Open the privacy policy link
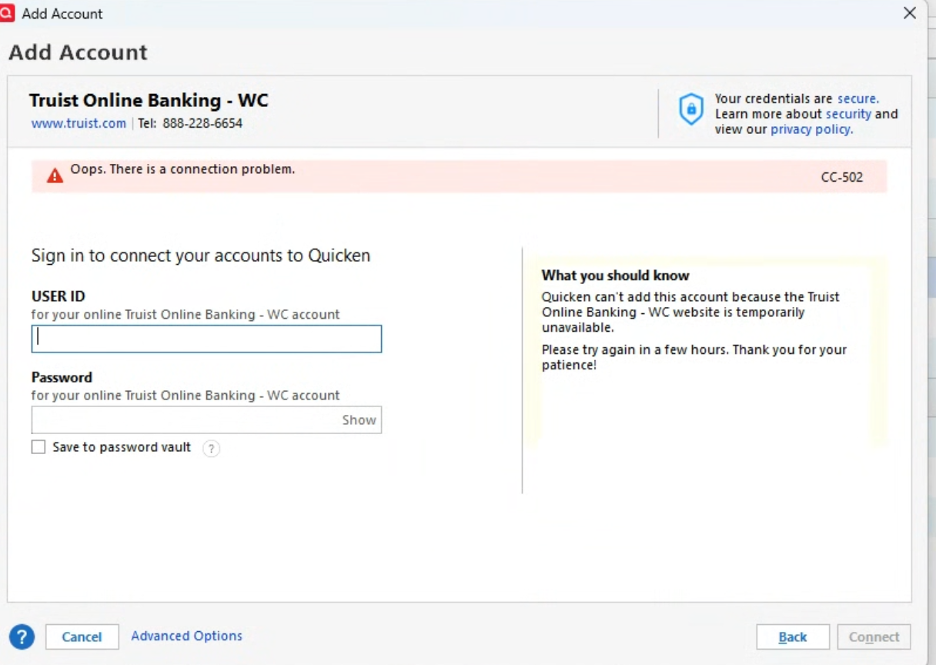 click(811, 130)
